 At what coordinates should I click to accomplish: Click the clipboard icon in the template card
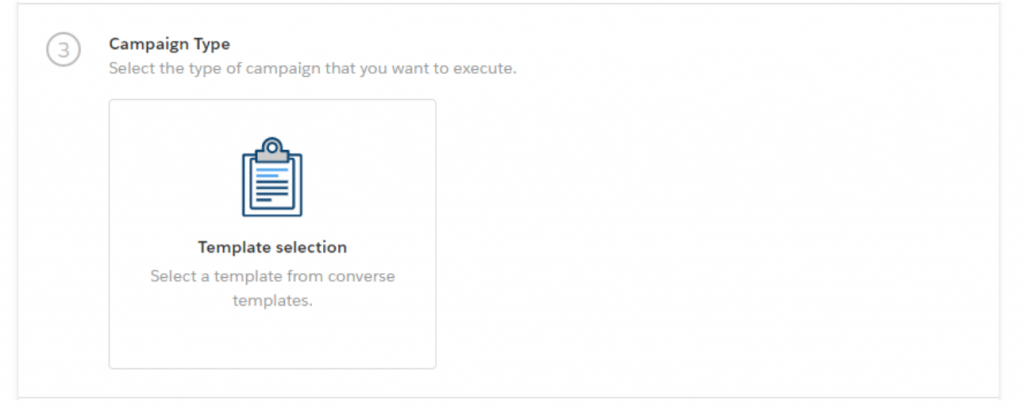(x=272, y=176)
